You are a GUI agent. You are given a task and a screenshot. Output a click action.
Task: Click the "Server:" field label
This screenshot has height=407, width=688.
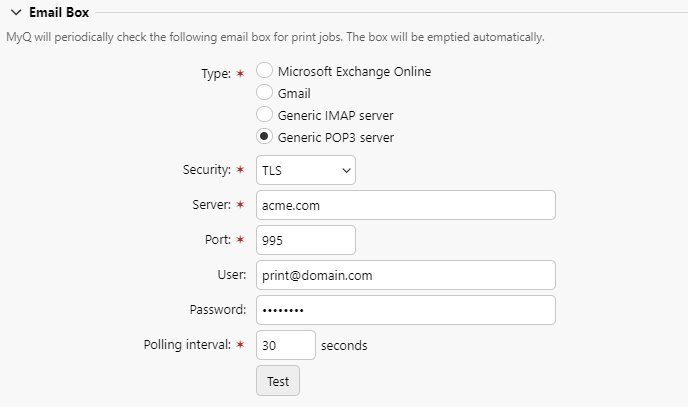209,205
